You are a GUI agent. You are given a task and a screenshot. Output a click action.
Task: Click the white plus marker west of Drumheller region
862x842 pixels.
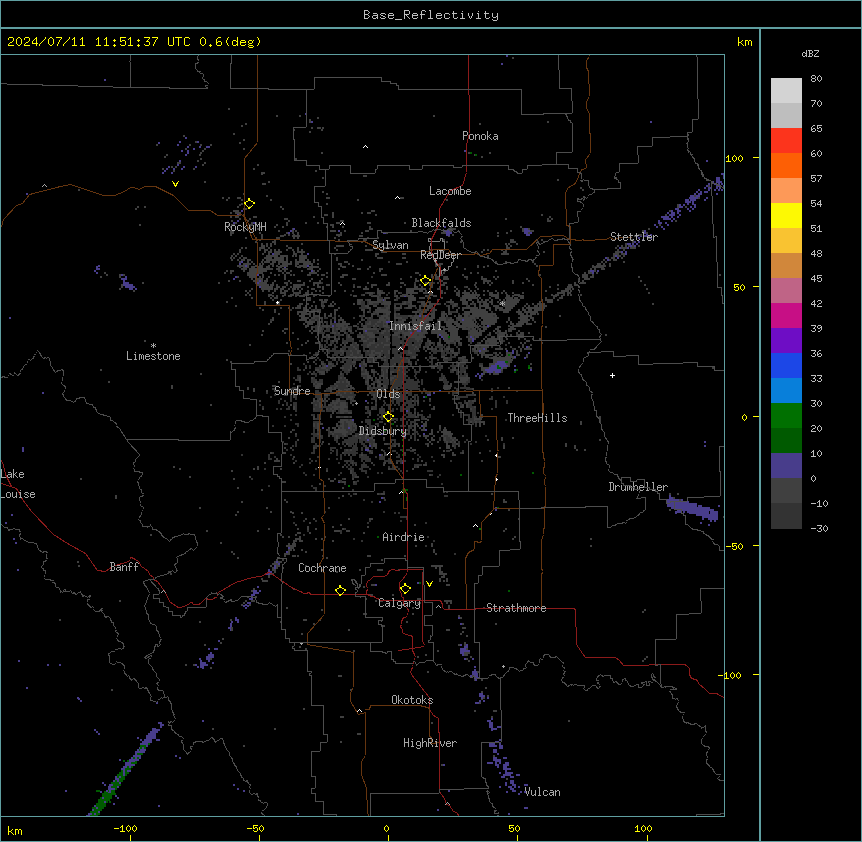612,375
